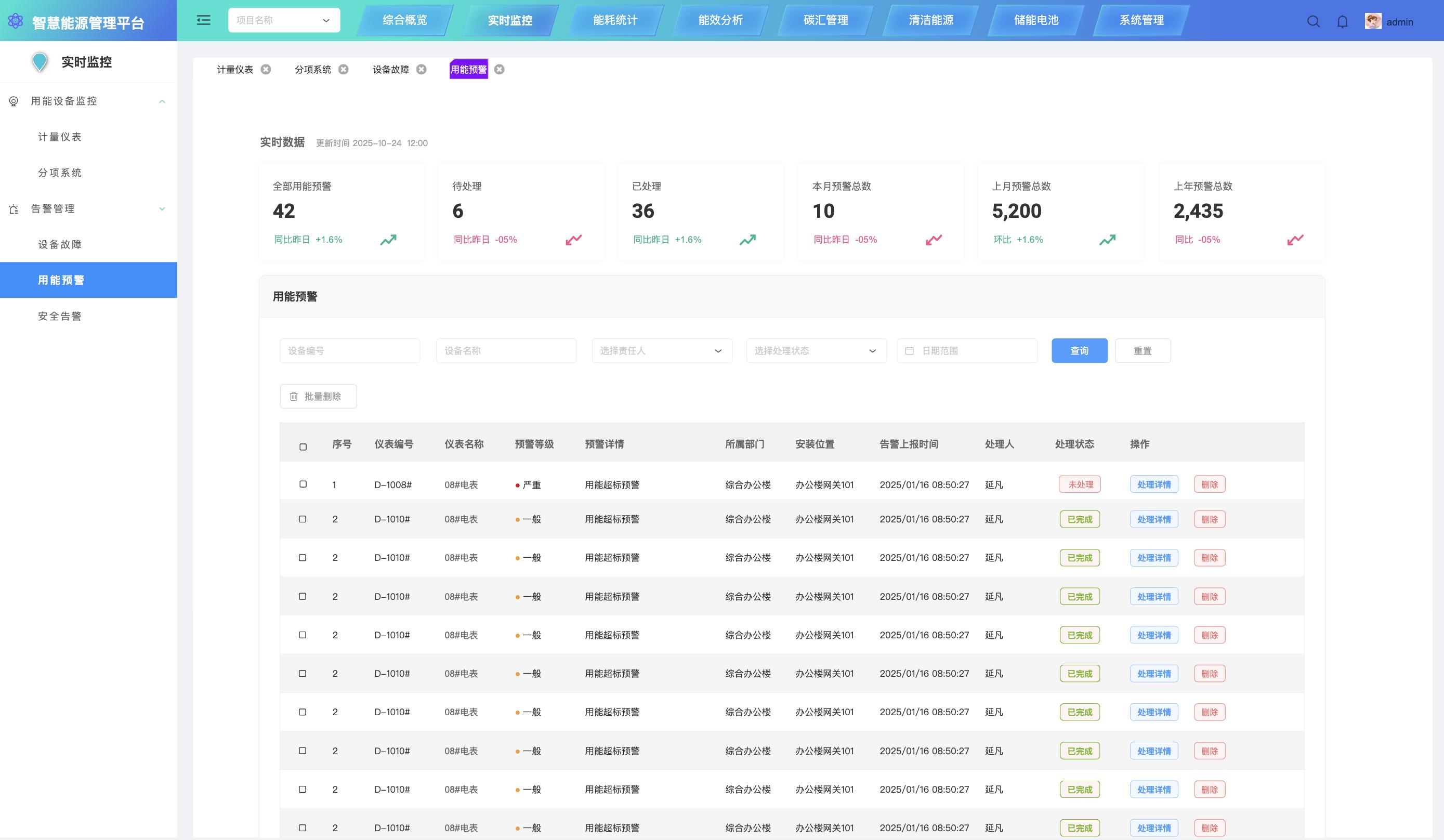Open search via magnifier icon
Viewport: 1444px width, 840px height.
(x=1314, y=22)
